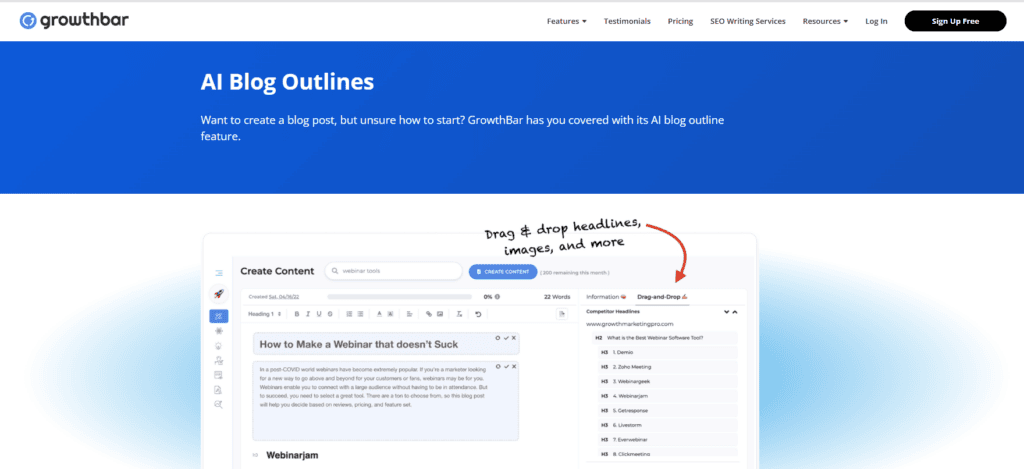This screenshot has height=469, width=1024.
Task: Open the text highlight color picker
Action: [391, 314]
